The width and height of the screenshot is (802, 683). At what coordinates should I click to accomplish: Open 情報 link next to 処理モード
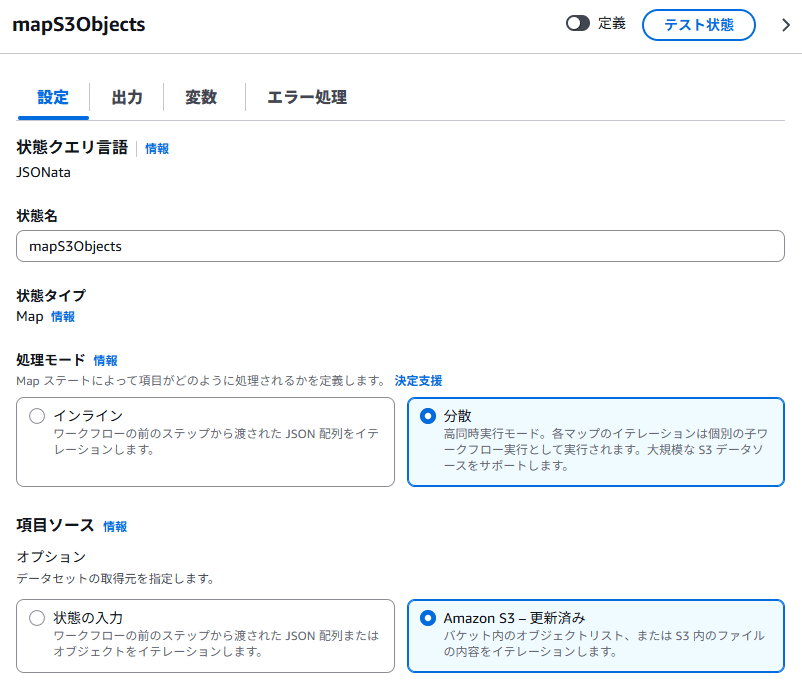pyautogui.click(x=105, y=360)
